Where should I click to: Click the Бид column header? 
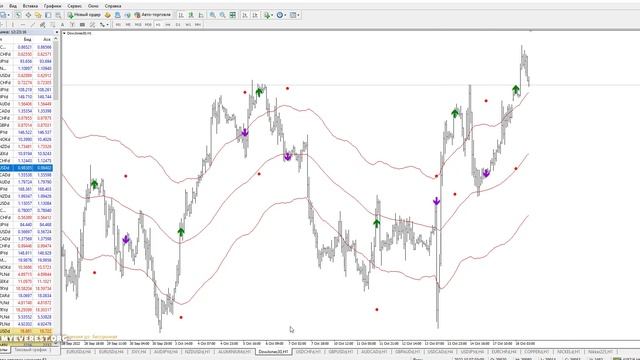point(27,39)
